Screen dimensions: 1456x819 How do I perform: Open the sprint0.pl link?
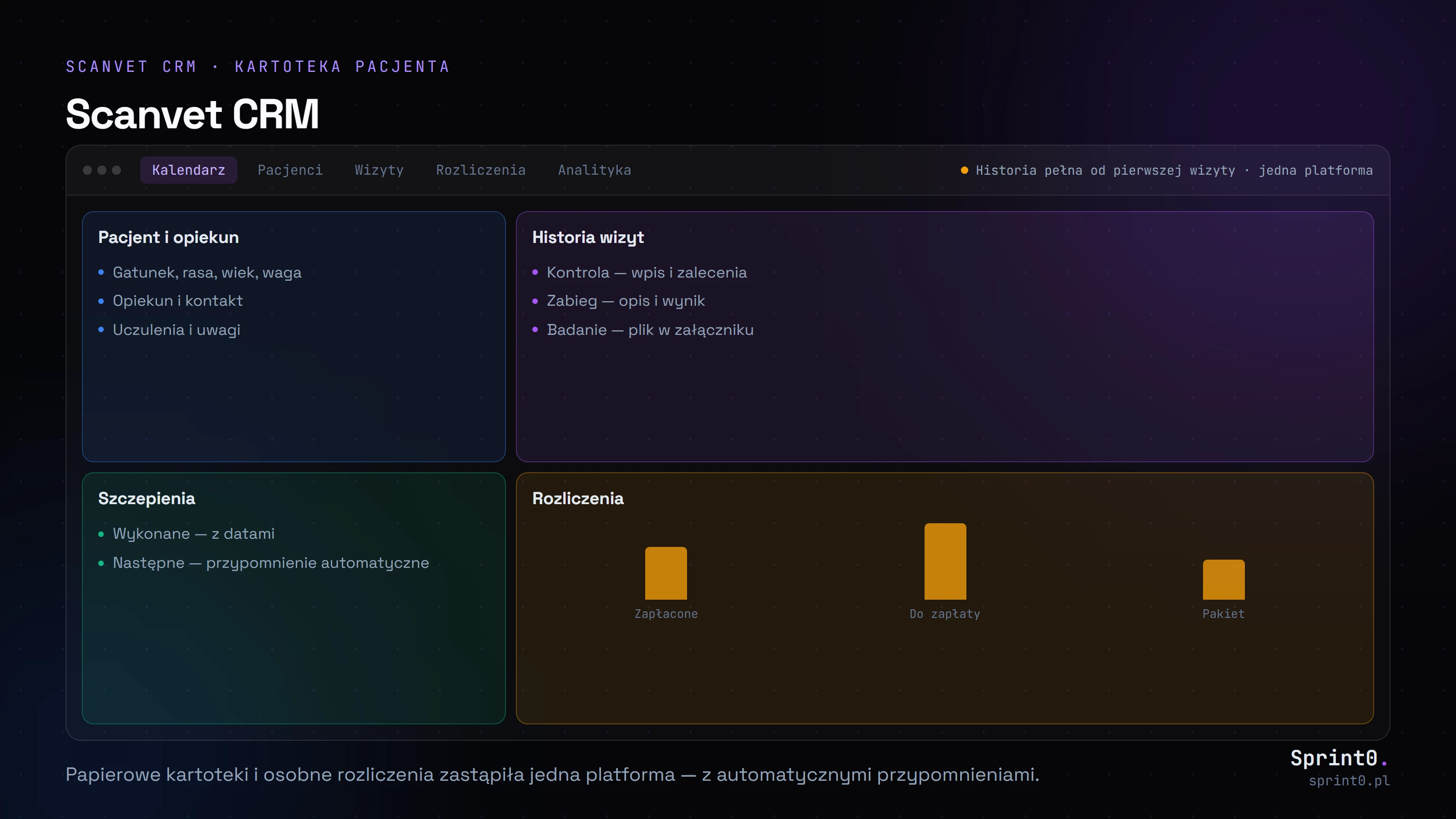tap(1349, 781)
